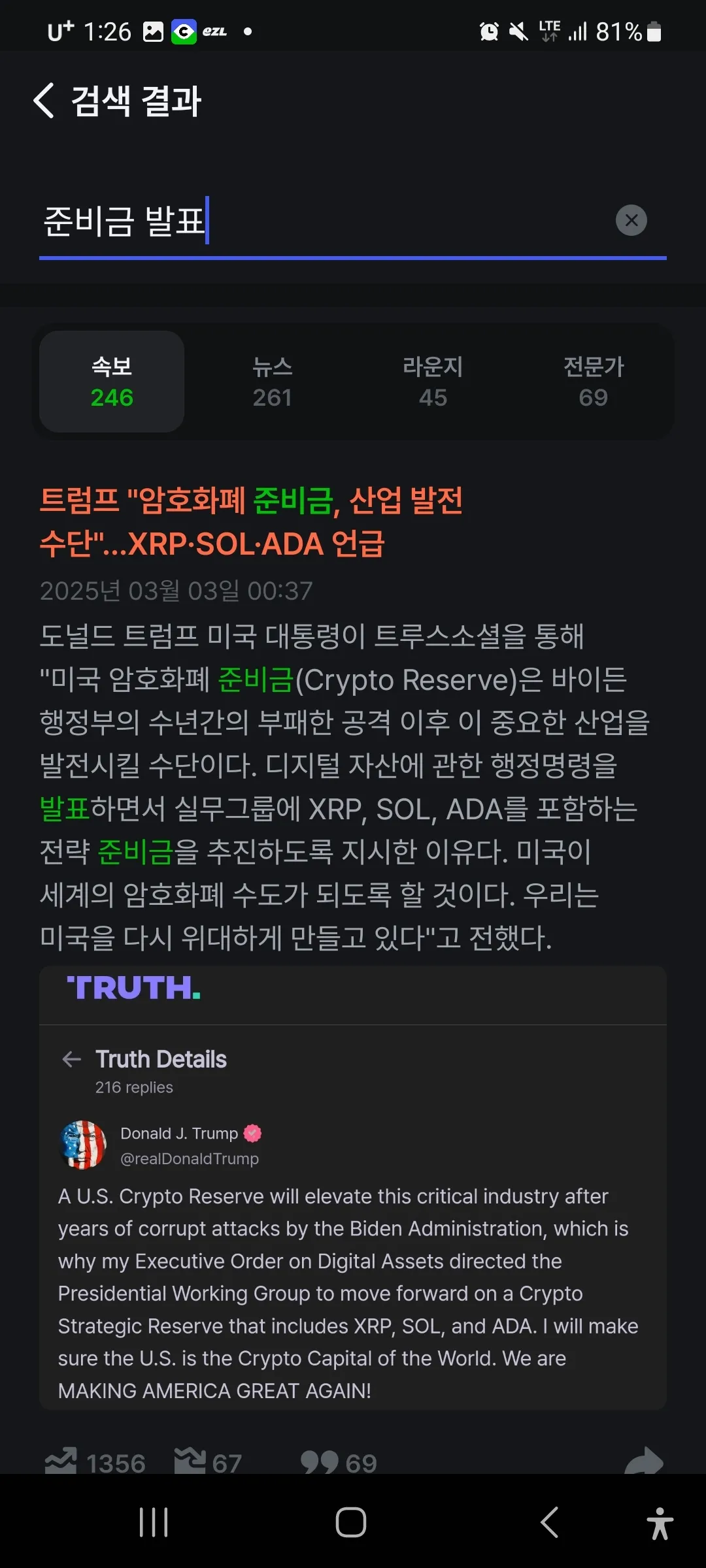This screenshot has height=1568, width=706.
Task: Share the article with arrow icon
Action: (x=644, y=1461)
